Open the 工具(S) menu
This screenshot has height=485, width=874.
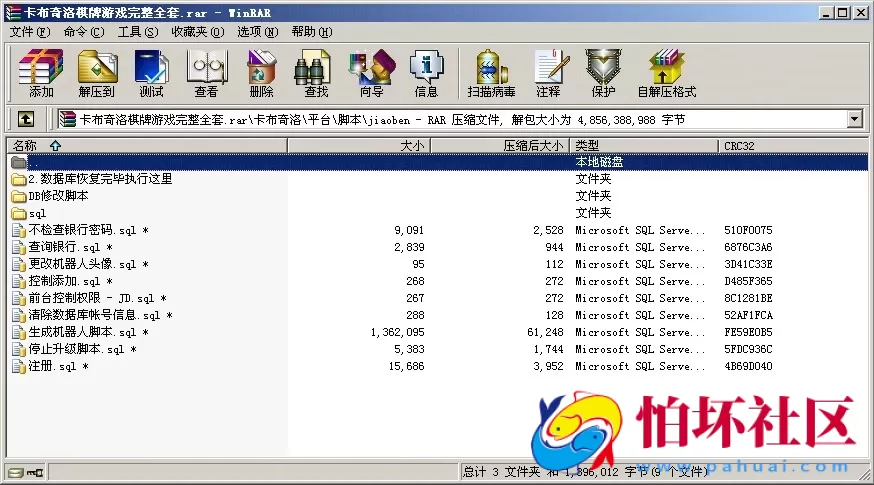[138, 32]
